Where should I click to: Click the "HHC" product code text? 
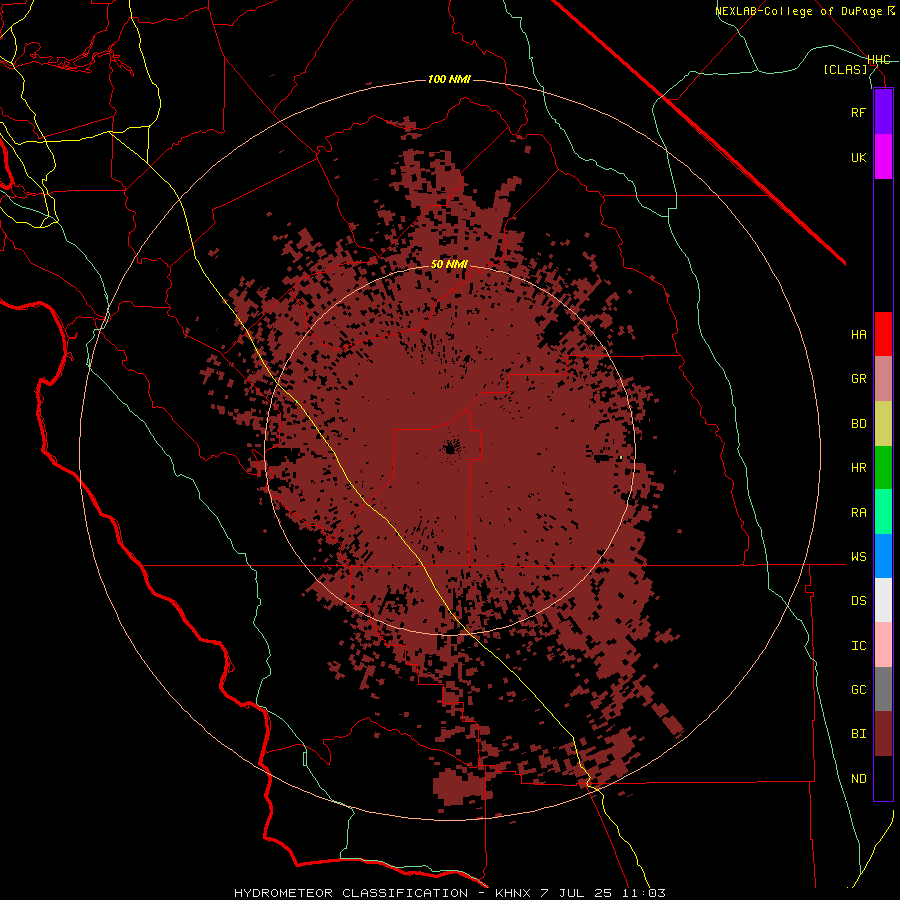[879, 60]
